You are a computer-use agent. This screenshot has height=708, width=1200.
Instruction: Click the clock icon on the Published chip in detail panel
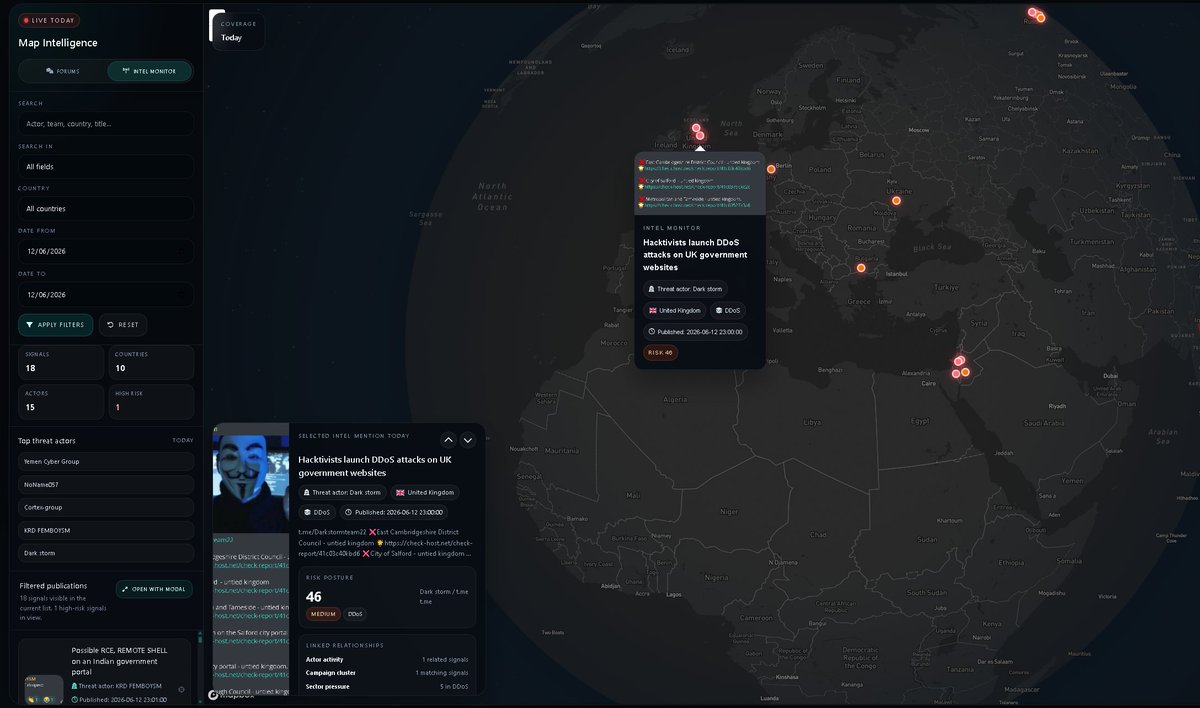pos(349,512)
